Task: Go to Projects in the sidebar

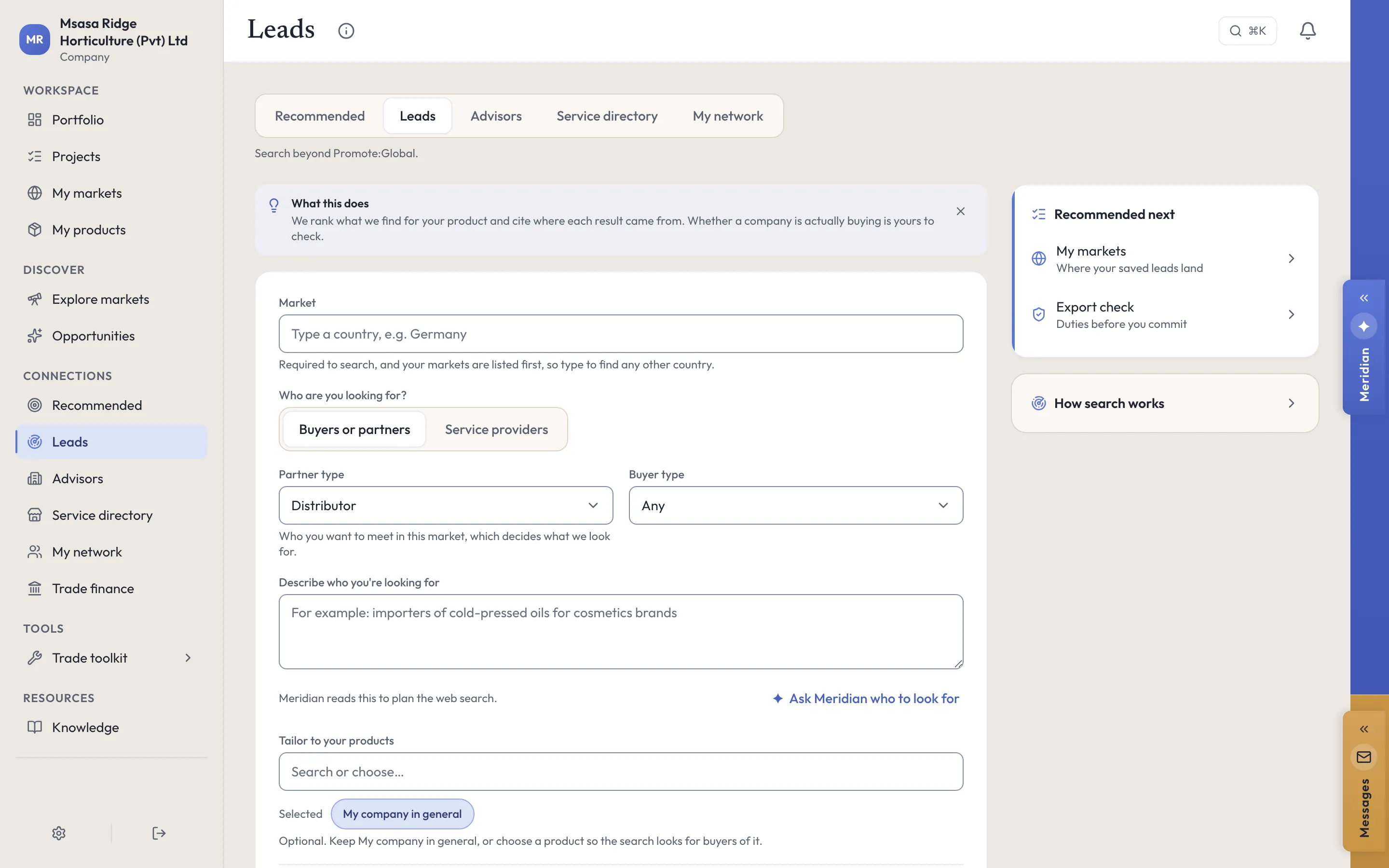Action: tap(111, 156)
